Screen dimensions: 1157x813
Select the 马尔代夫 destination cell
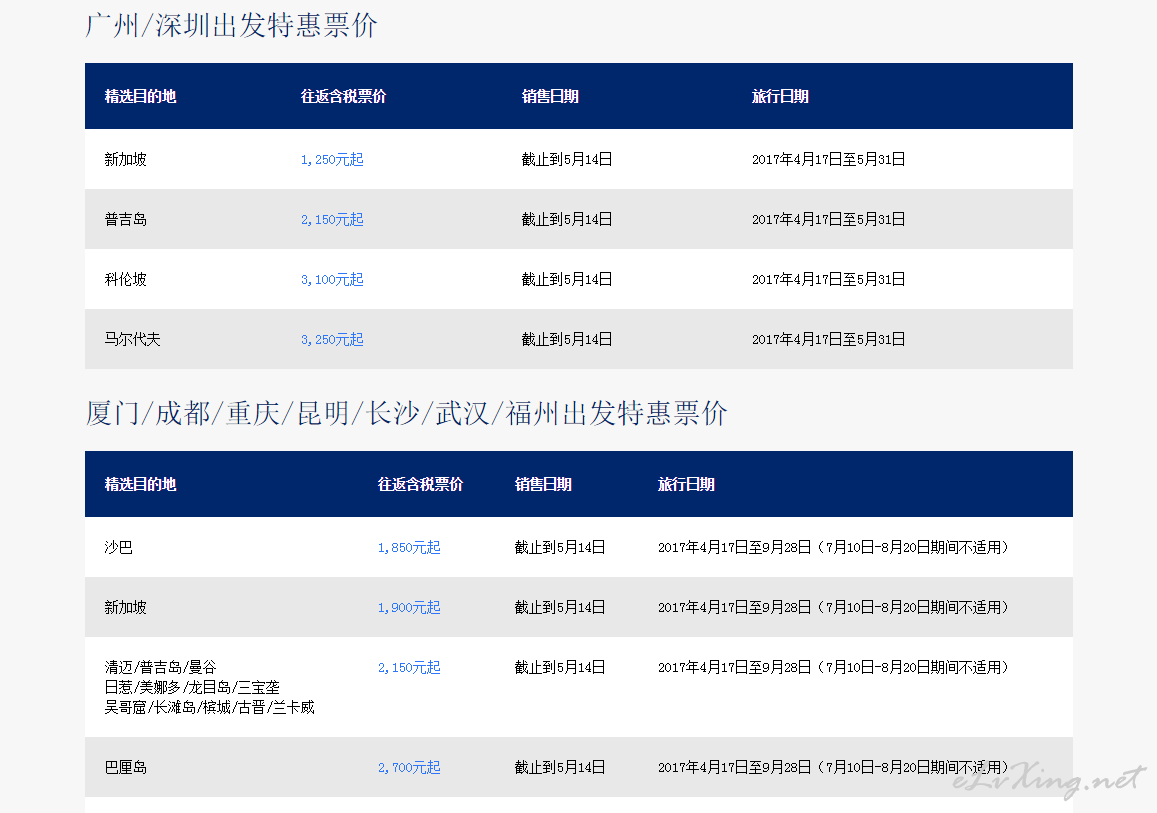133,339
